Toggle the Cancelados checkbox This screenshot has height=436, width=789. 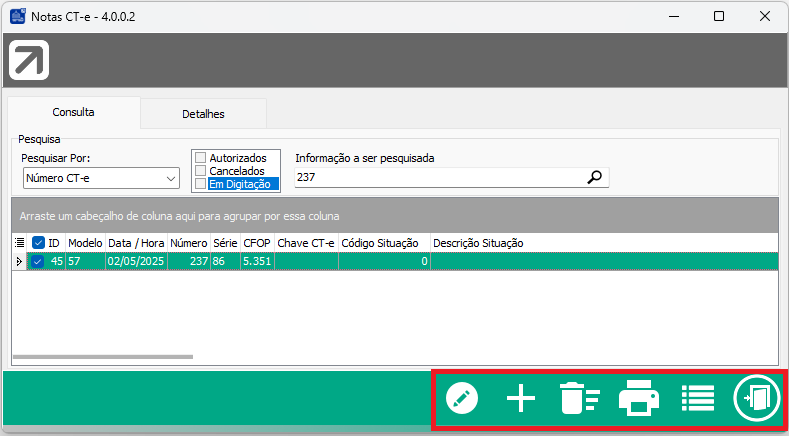click(x=201, y=171)
